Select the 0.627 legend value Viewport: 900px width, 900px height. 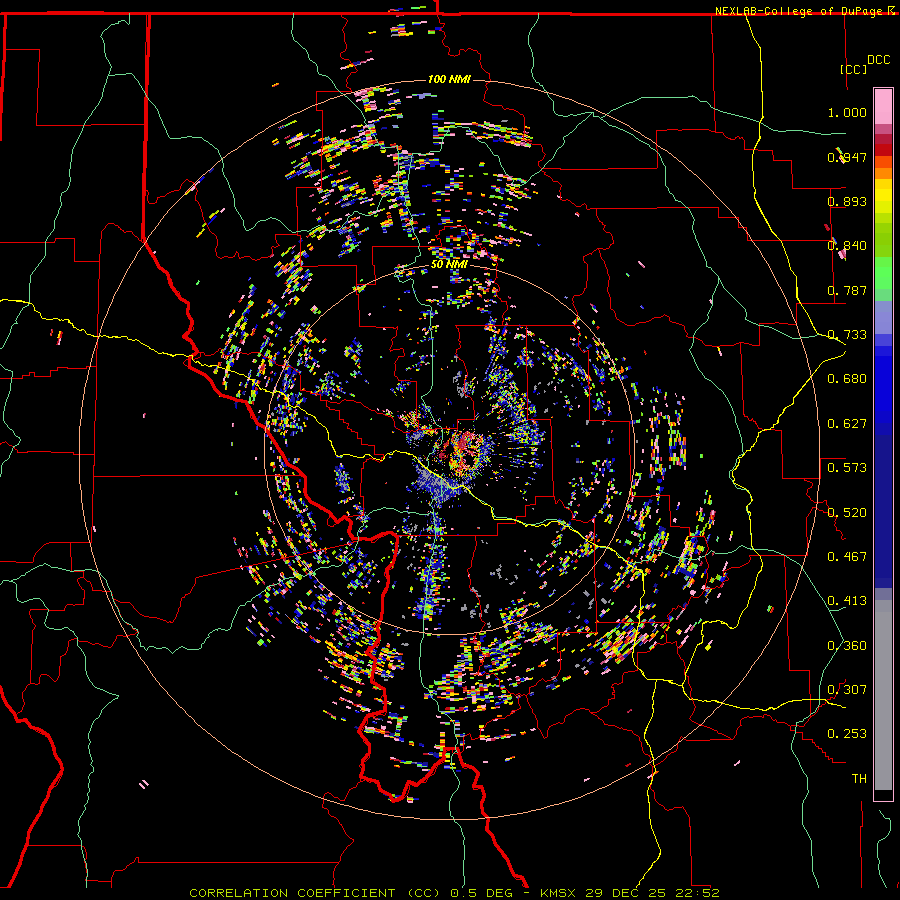pyautogui.click(x=847, y=423)
